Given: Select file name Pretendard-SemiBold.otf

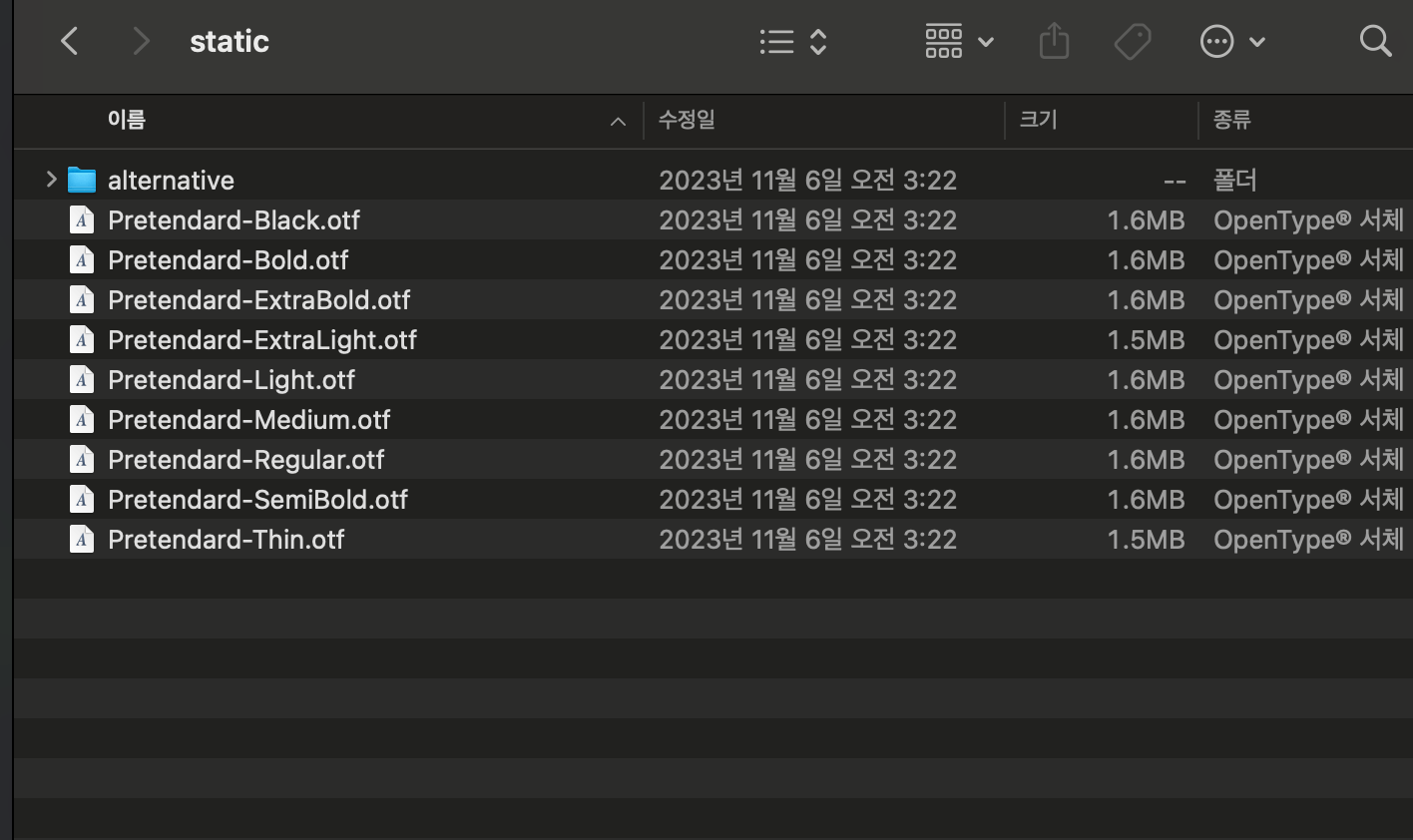Looking at the screenshot, I should [x=257, y=500].
